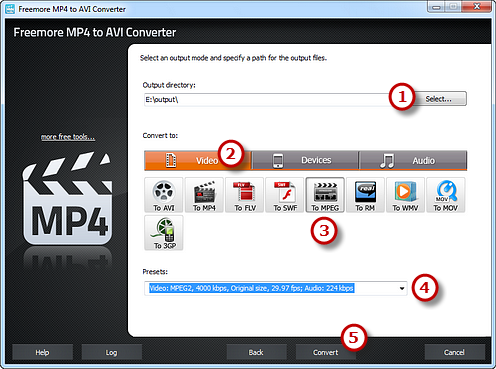The width and height of the screenshot is (496, 369).
Task: Choose the To MPEG format icon
Action: 325,195
